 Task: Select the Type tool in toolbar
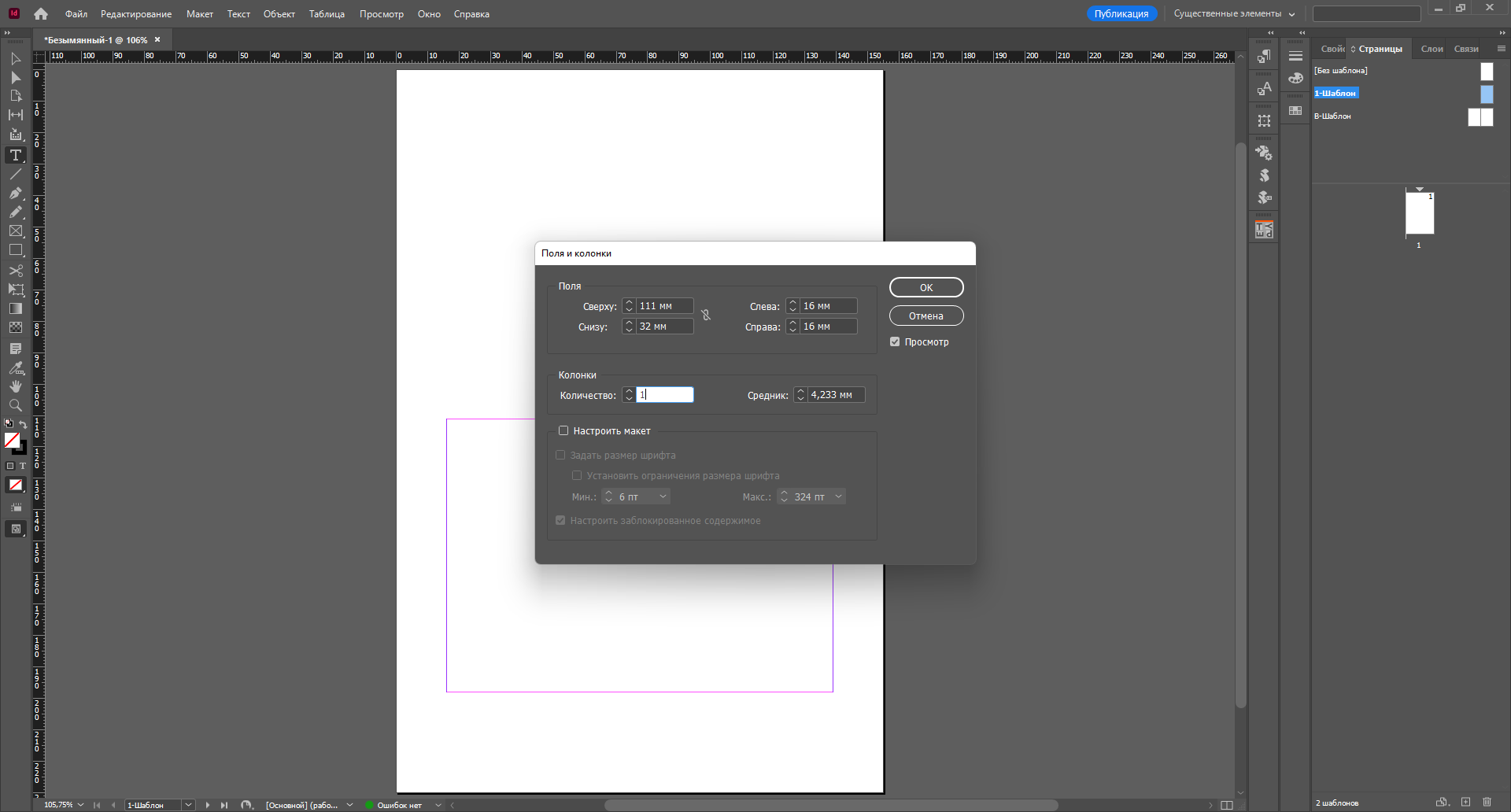[x=16, y=155]
